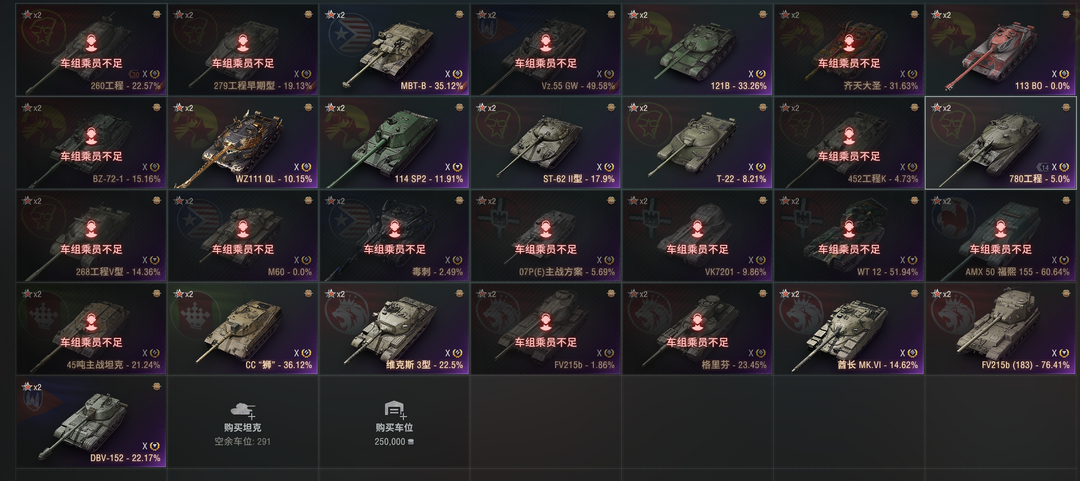Image resolution: width=1080 pixels, height=481 pixels.
Task: Select the T-22 tank thumbnail
Action: [x=698, y=143]
